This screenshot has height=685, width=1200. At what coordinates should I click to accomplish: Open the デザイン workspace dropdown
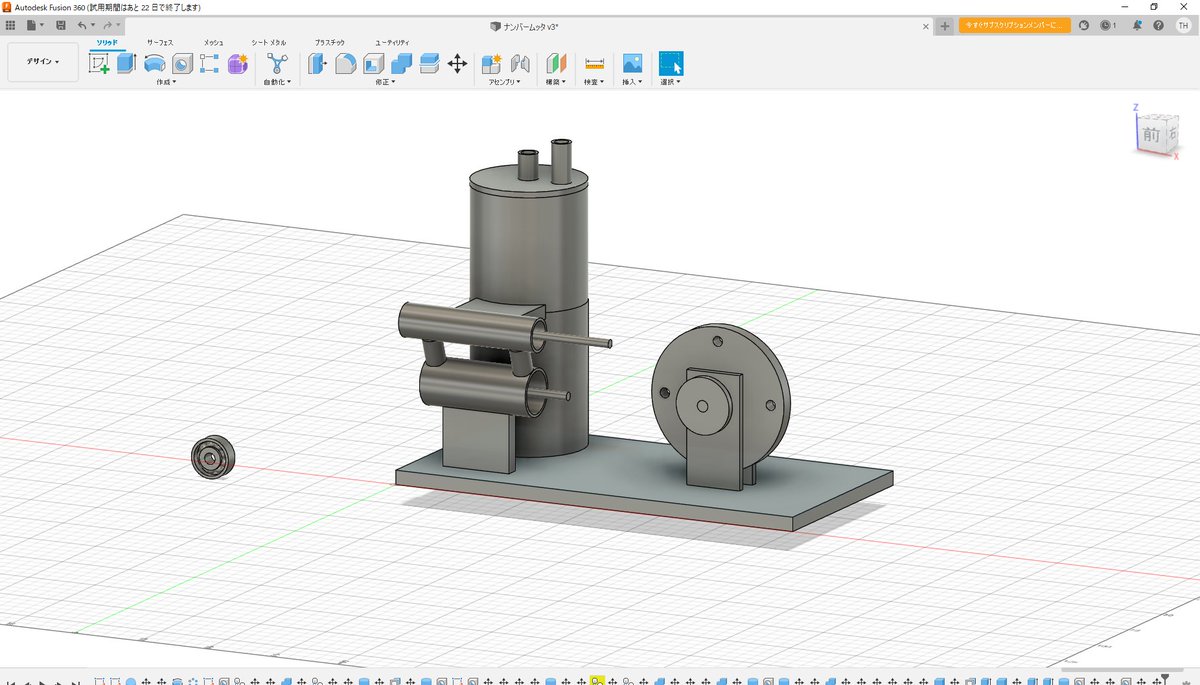tap(43, 62)
